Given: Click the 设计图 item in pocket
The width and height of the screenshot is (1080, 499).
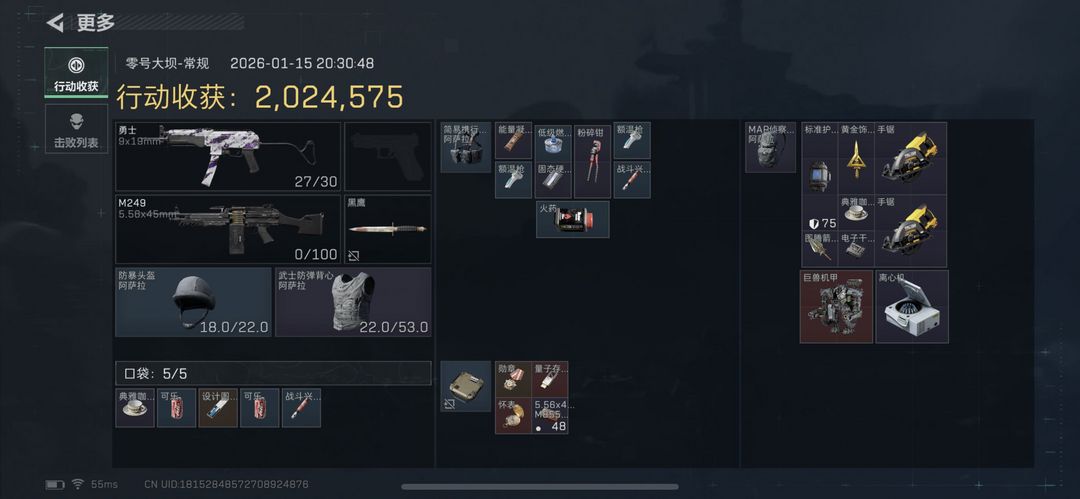Looking at the screenshot, I should (x=218, y=408).
